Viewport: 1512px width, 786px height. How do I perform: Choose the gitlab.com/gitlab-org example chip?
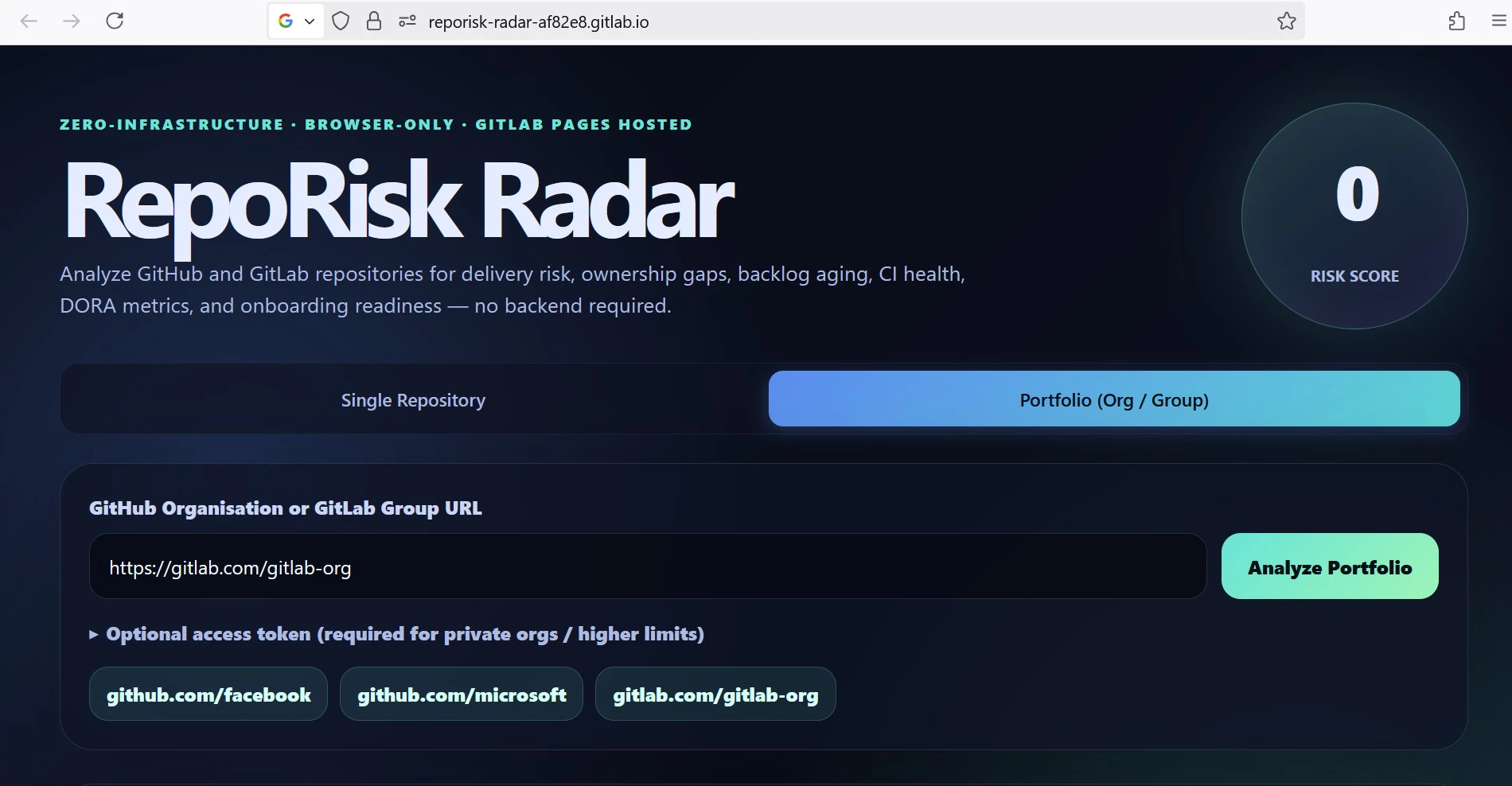tap(715, 694)
